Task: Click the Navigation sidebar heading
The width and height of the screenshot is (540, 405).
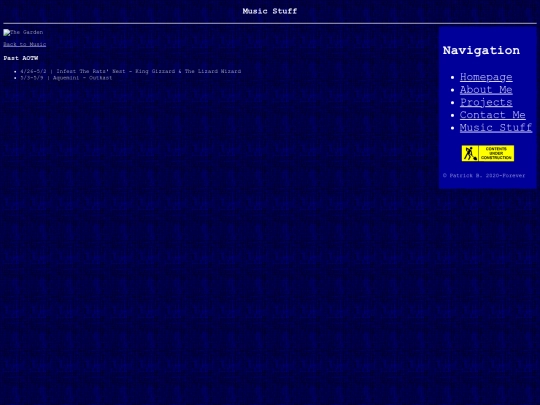Action: (481, 50)
